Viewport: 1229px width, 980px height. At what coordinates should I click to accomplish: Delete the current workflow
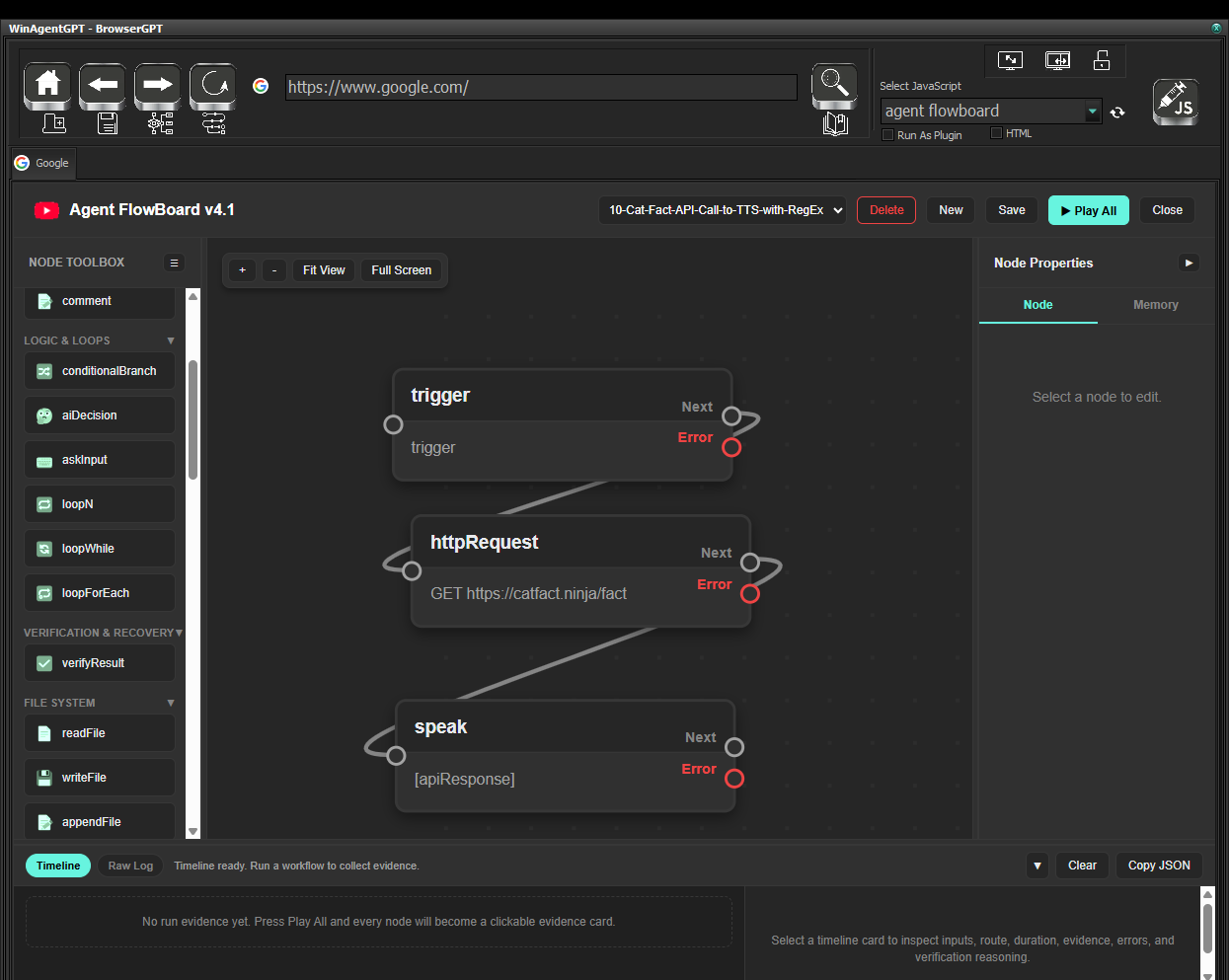point(886,210)
